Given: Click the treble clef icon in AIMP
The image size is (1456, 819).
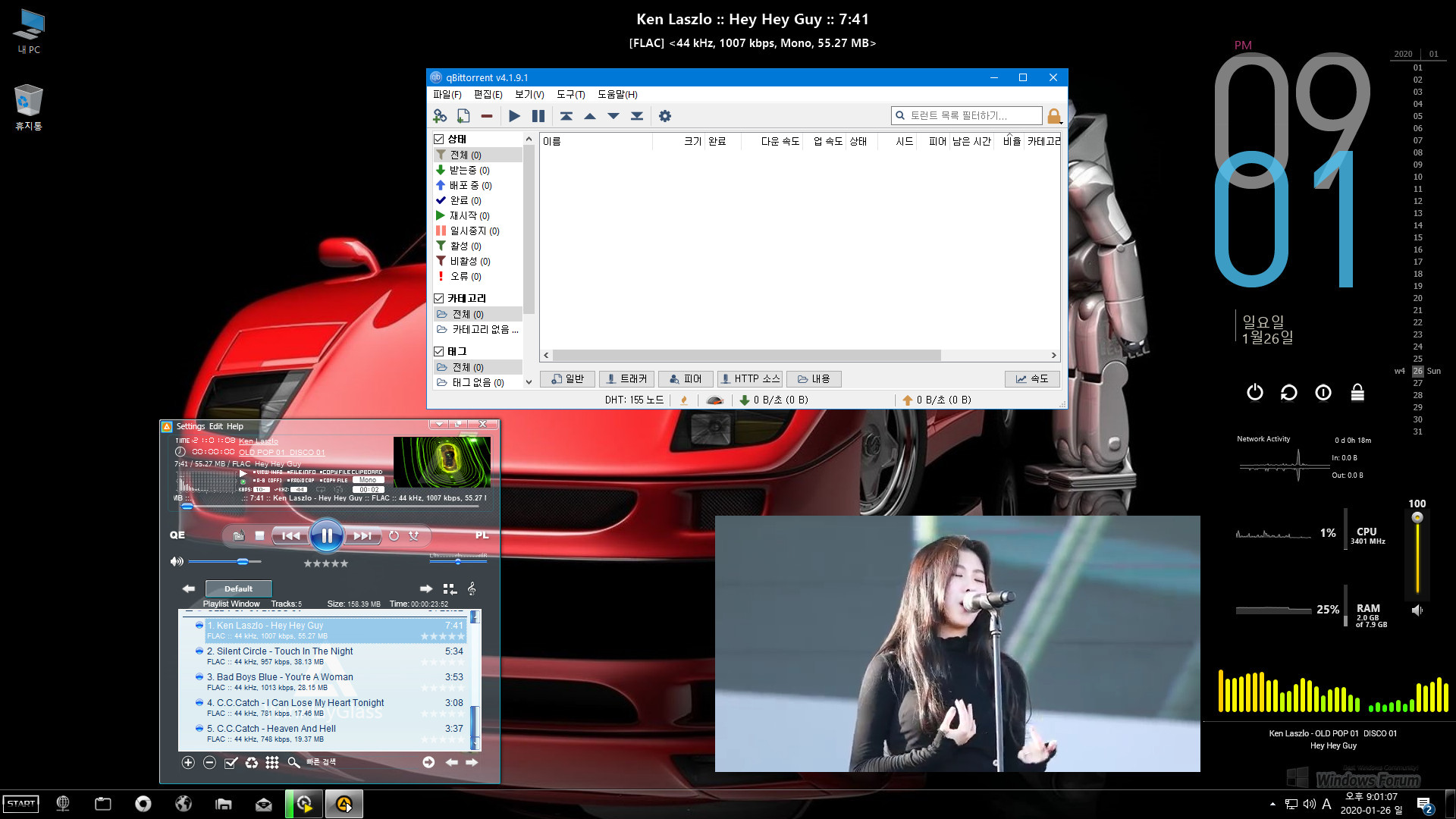Looking at the screenshot, I should (x=472, y=588).
